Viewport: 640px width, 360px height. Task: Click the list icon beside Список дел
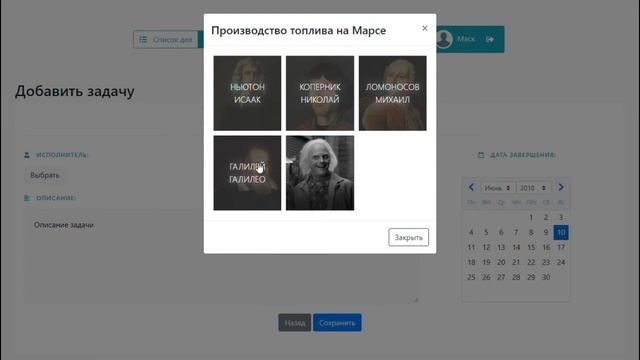point(143,40)
